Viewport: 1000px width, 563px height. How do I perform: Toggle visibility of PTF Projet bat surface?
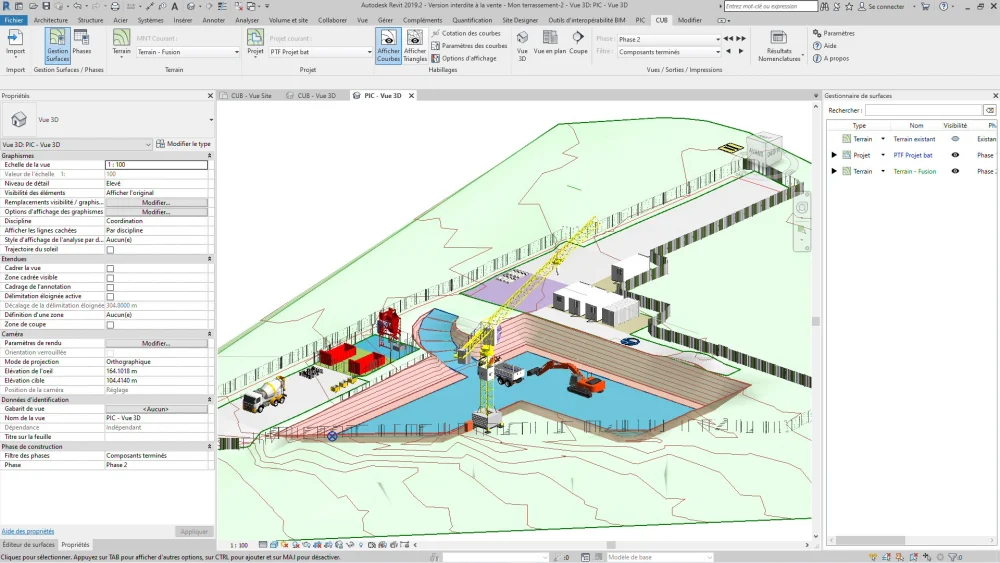pyautogui.click(x=955, y=155)
